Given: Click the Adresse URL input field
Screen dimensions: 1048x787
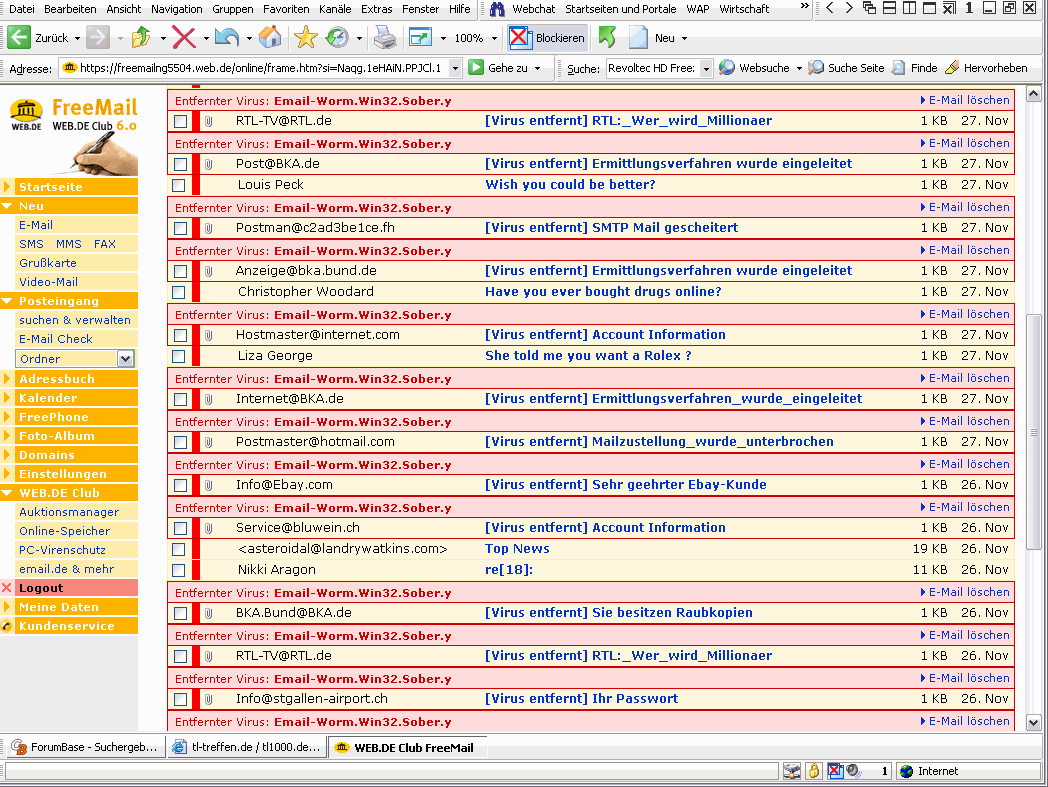Looking at the screenshot, I should (x=261, y=68).
